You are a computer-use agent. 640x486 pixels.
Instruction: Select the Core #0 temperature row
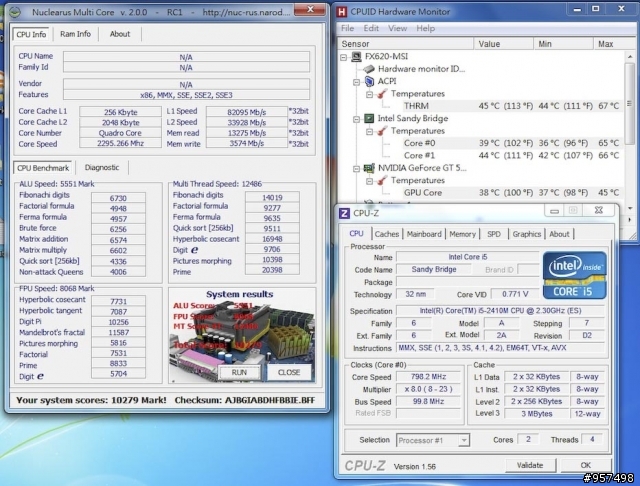click(512, 143)
